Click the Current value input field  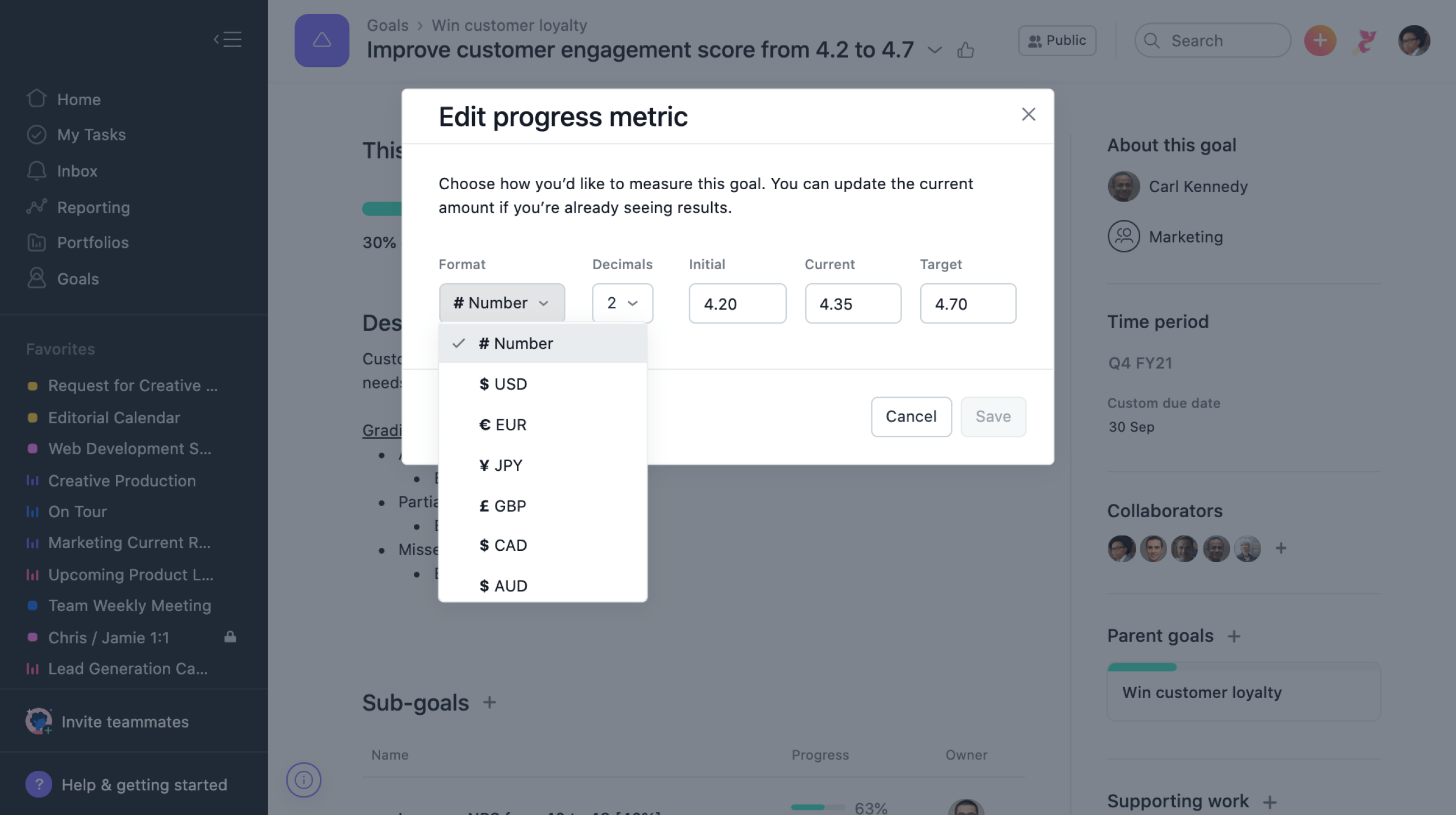853,303
